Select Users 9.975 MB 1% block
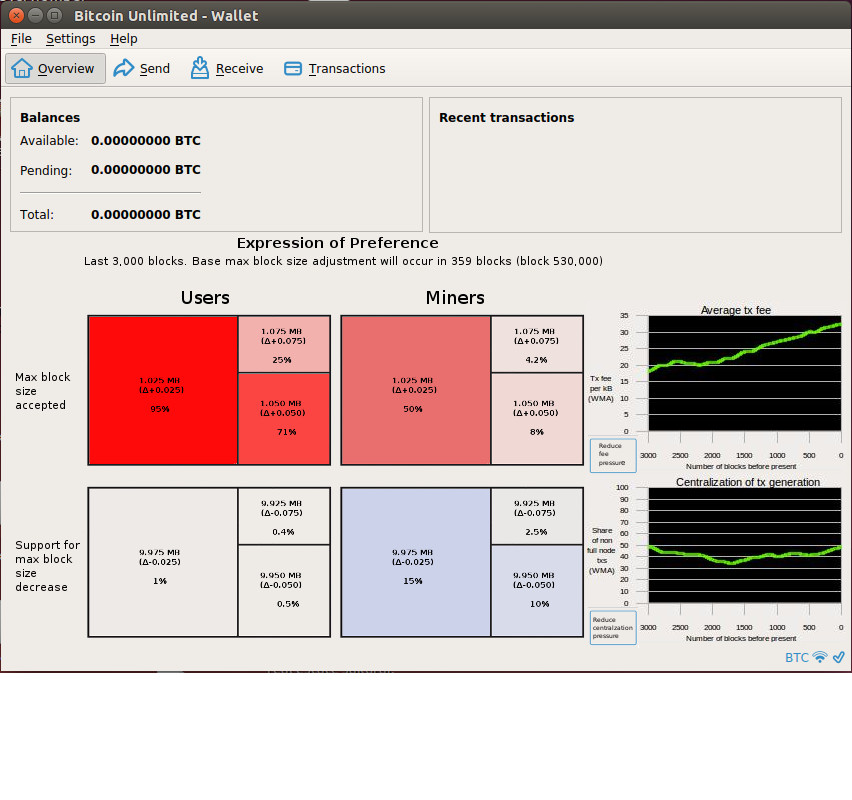The width and height of the screenshot is (852, 800). pyautogui.click(x=163, y=562)
